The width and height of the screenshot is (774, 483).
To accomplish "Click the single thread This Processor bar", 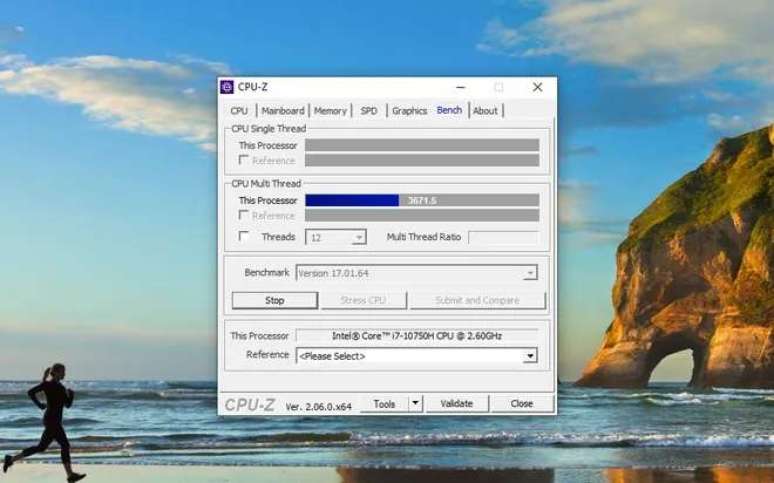I will pyautogui.click(x=422, y=145).
